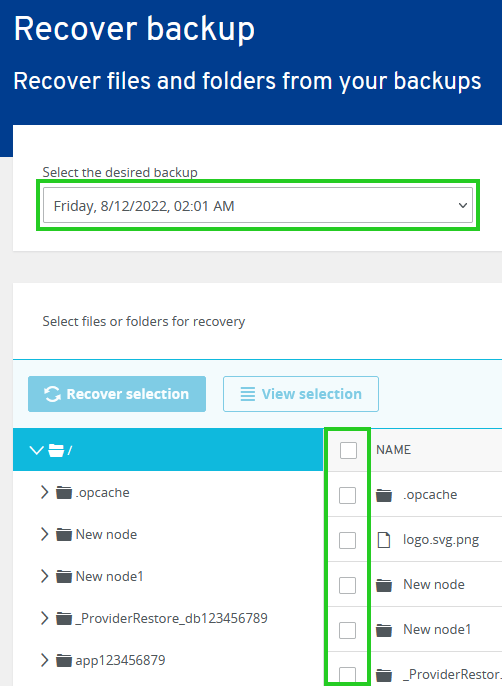
Task: Check the New node1 row checkbox
Action: click(x=348, y=630)
